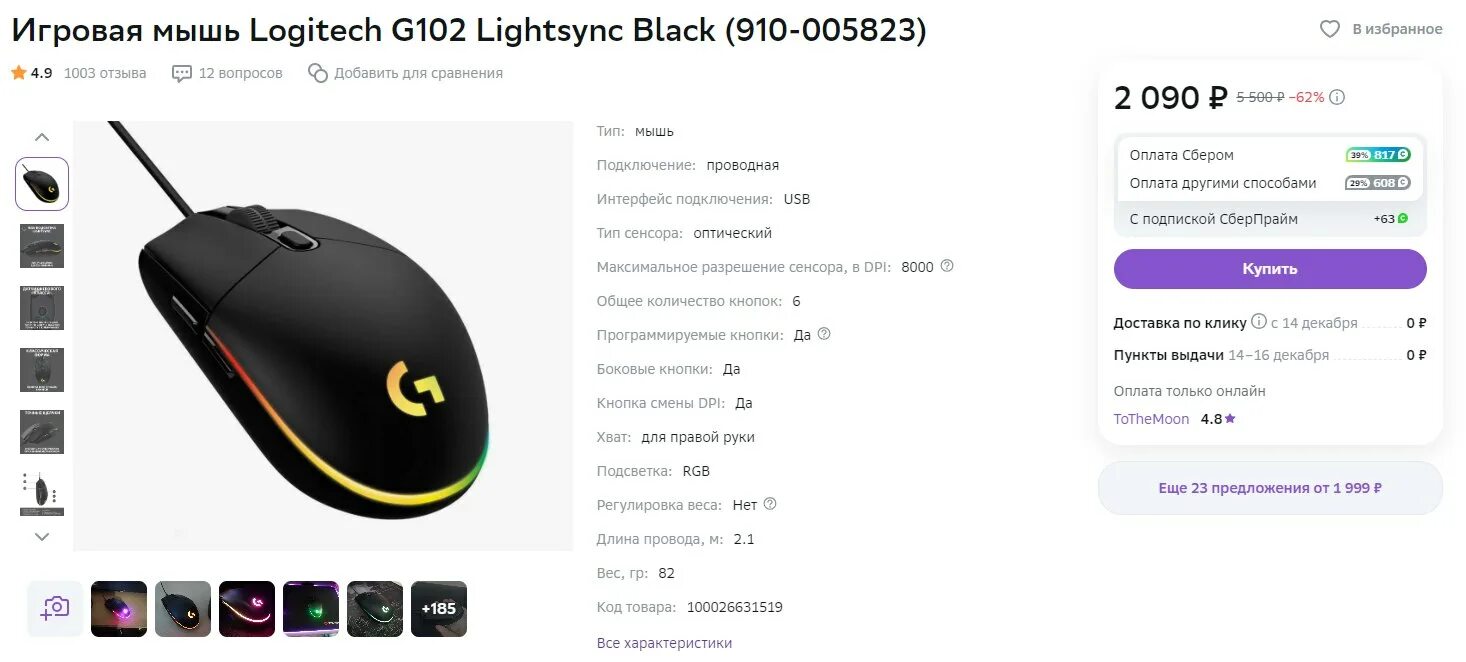The width and height of the screenshot is (1466, 662).
Task: Click help icon beside Регулировка веса
Action: click(x=769, y=504)
